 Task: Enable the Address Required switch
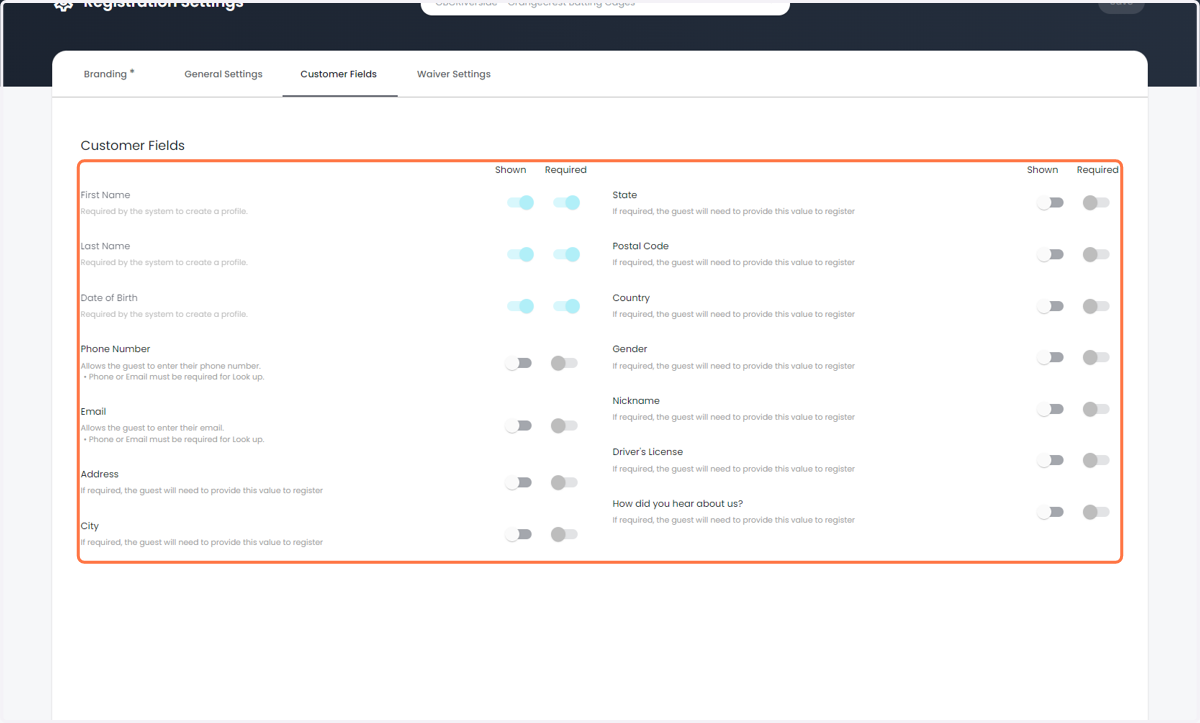click(x=564, y=483)
